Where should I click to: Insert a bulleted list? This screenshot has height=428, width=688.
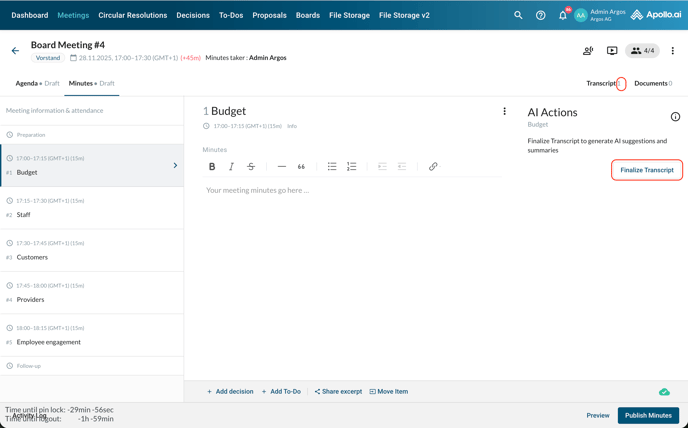point(332,167)
